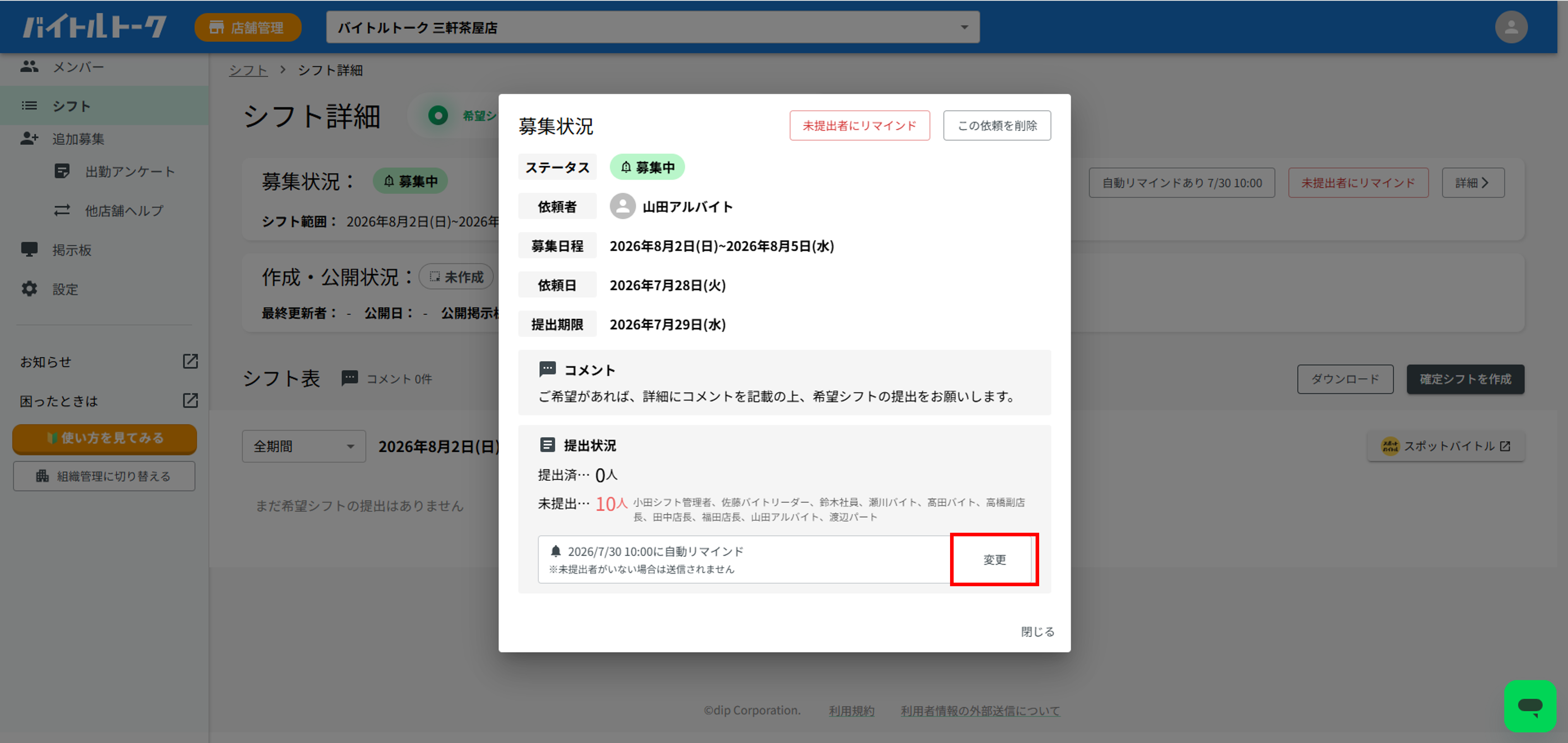Viewport: 1568px width, 743px height.
Task: Close the dialog with 閉じる
Action: [x=1037, y=632]
